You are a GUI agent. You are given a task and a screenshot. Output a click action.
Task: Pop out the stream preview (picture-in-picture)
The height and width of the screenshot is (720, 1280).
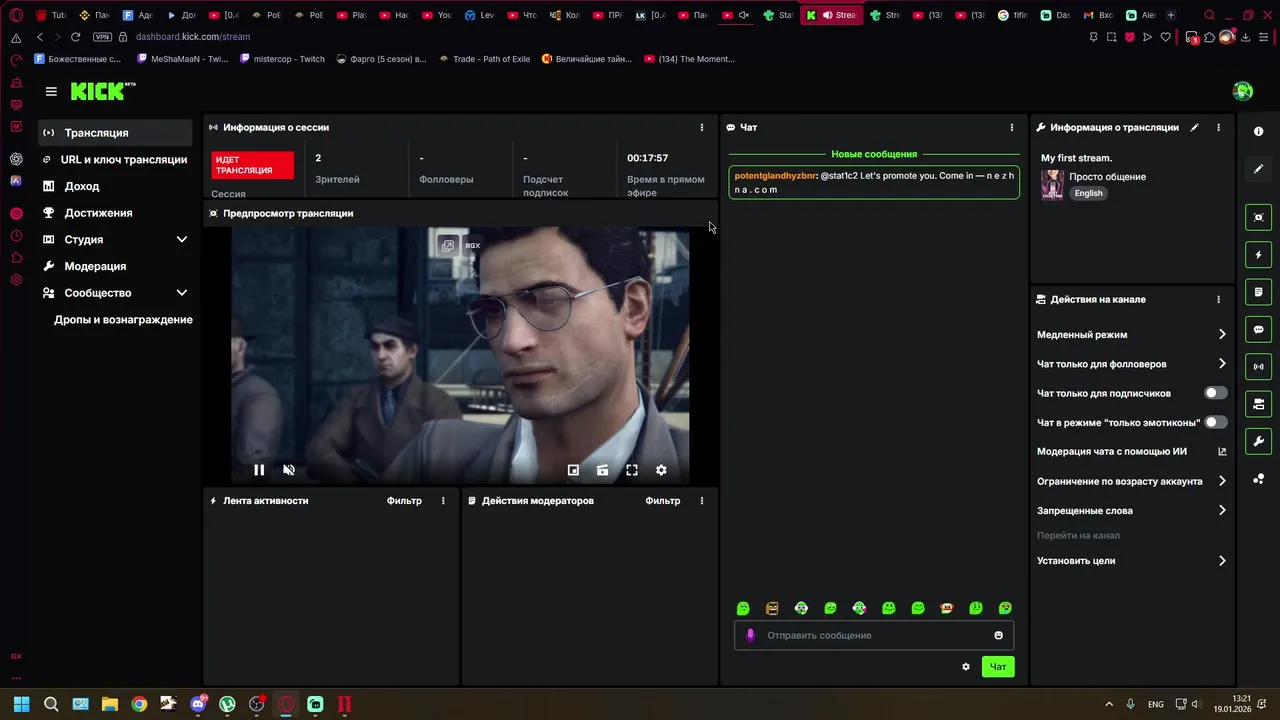(x=573, y=470)
